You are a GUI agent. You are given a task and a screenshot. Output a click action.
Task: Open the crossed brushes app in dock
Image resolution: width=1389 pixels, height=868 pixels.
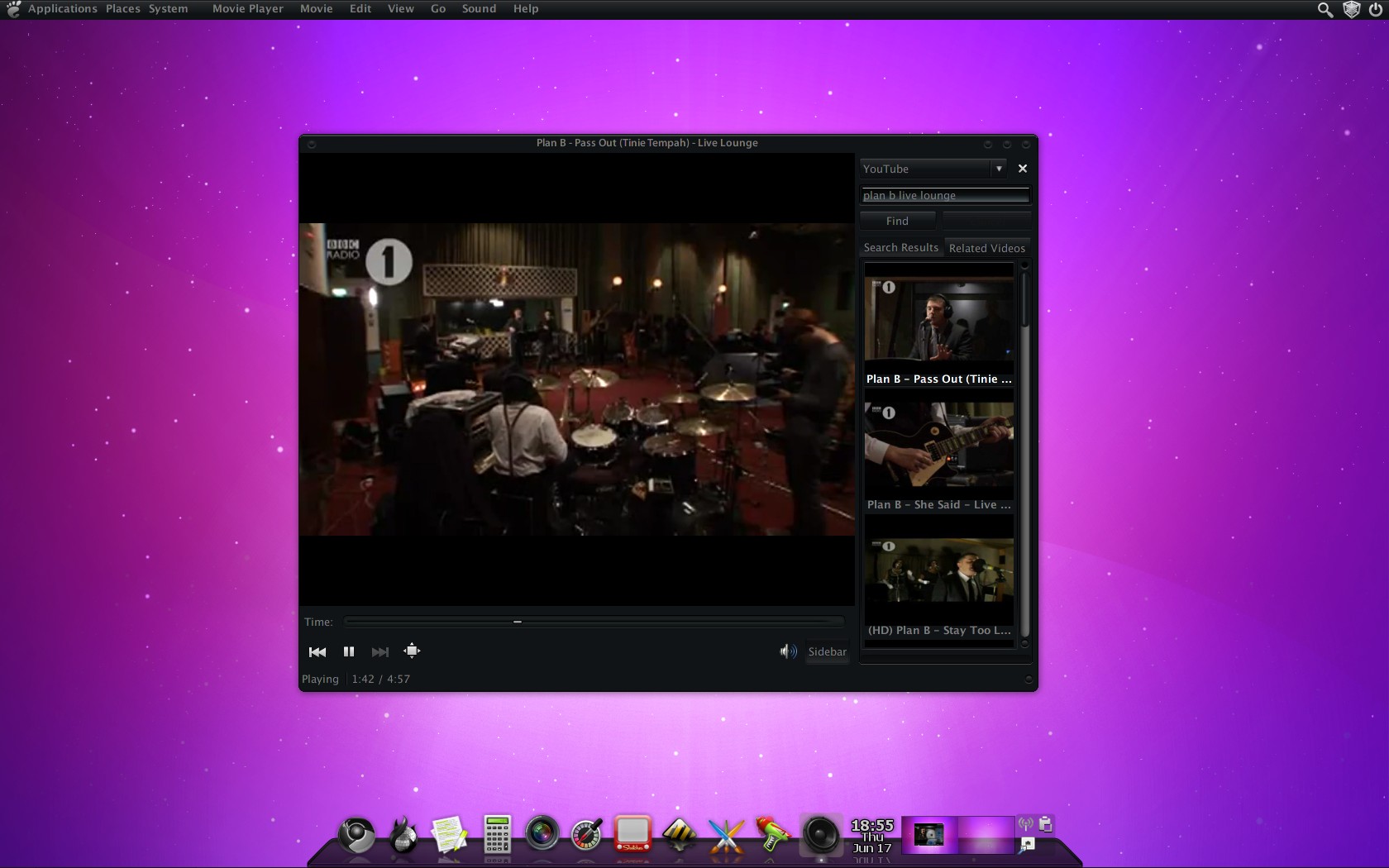pos(727,835)
